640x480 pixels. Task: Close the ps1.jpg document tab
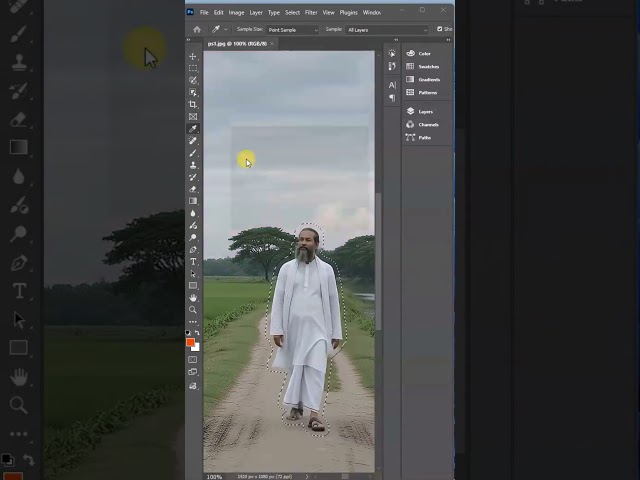coord(272,44)
